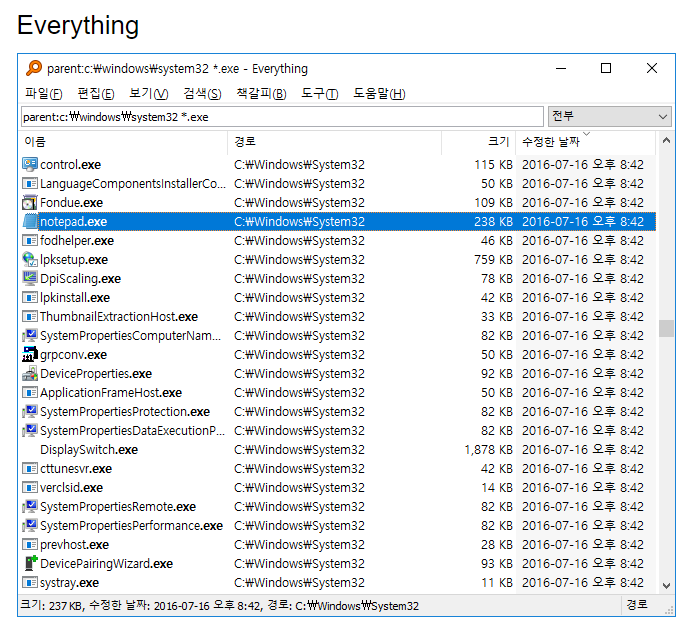Screen dimensions: 680x634
Task: Click the DeviceProperties.exe icon
Action: [x=30, y=373]
